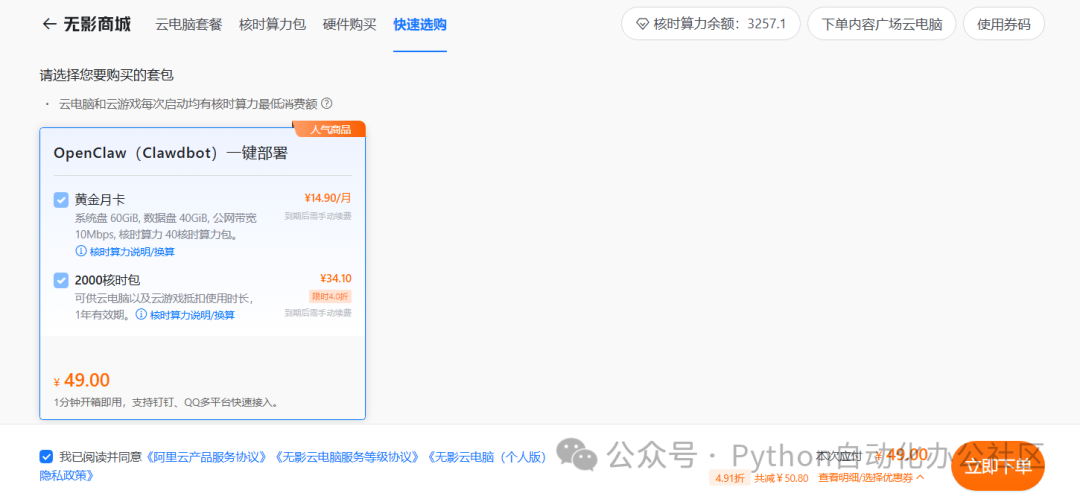Viewport: 1080px width, 499px height.
Task: Toggle the 我已阅读并同意 agreement checkbox
Action: point(46,457)
